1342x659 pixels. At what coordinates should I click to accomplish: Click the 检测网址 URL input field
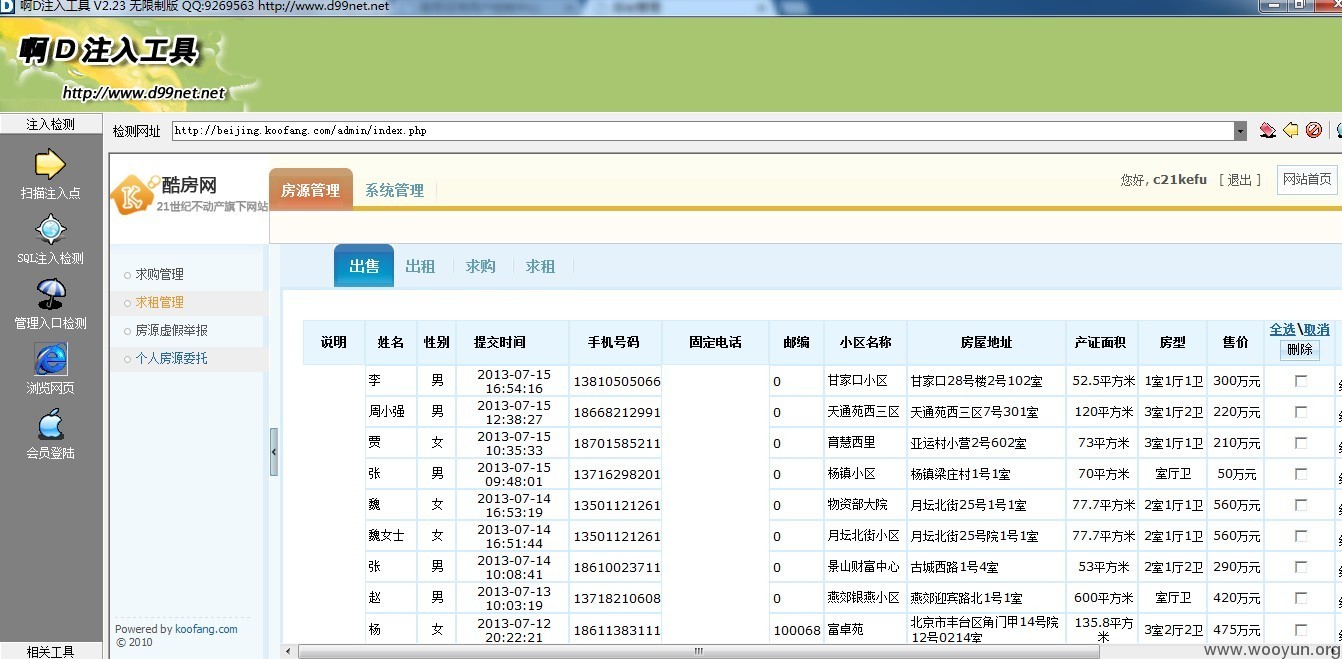(703, 131)
